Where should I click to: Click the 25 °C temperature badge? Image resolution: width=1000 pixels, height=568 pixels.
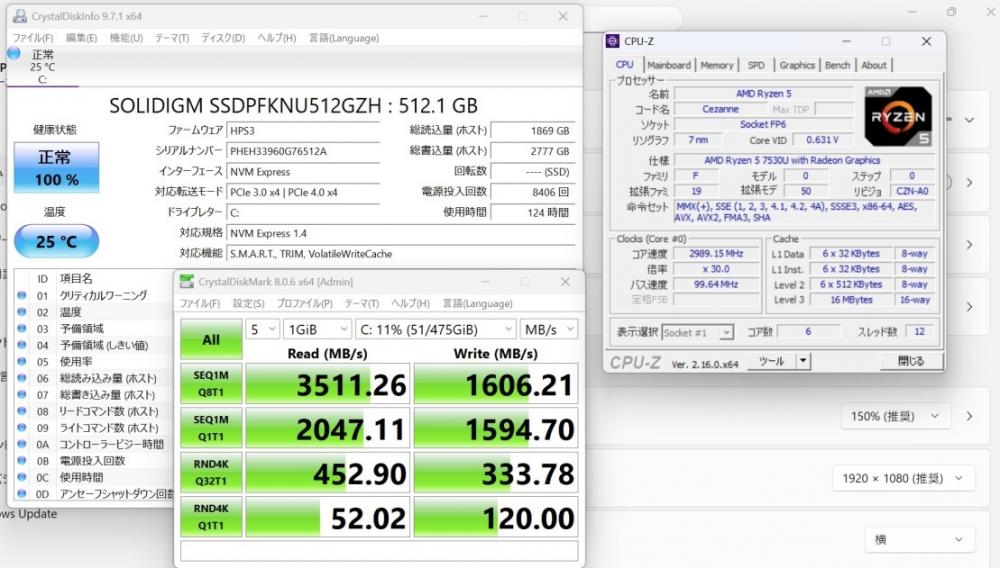pyautogui.click(x=56, y=241)
